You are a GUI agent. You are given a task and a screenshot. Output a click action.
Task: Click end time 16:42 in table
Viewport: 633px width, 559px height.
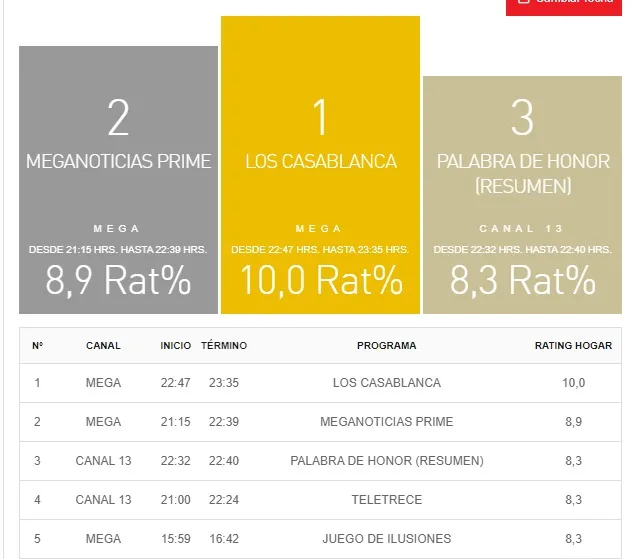coord(224,539)
